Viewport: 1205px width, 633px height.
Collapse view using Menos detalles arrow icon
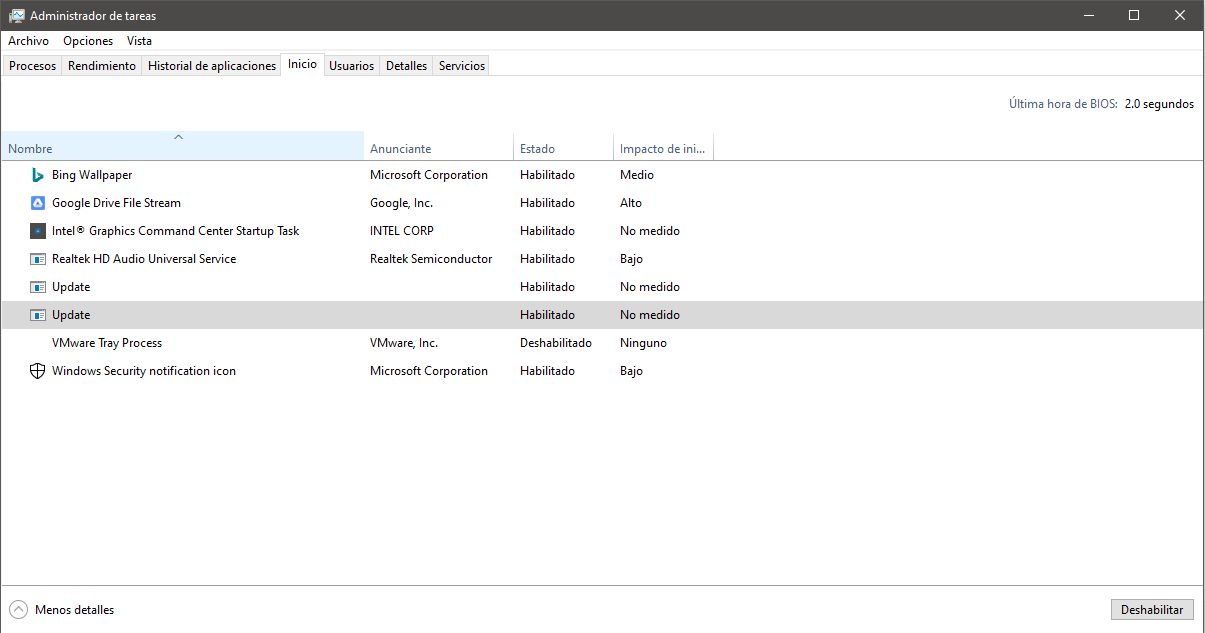coord(18,609)
